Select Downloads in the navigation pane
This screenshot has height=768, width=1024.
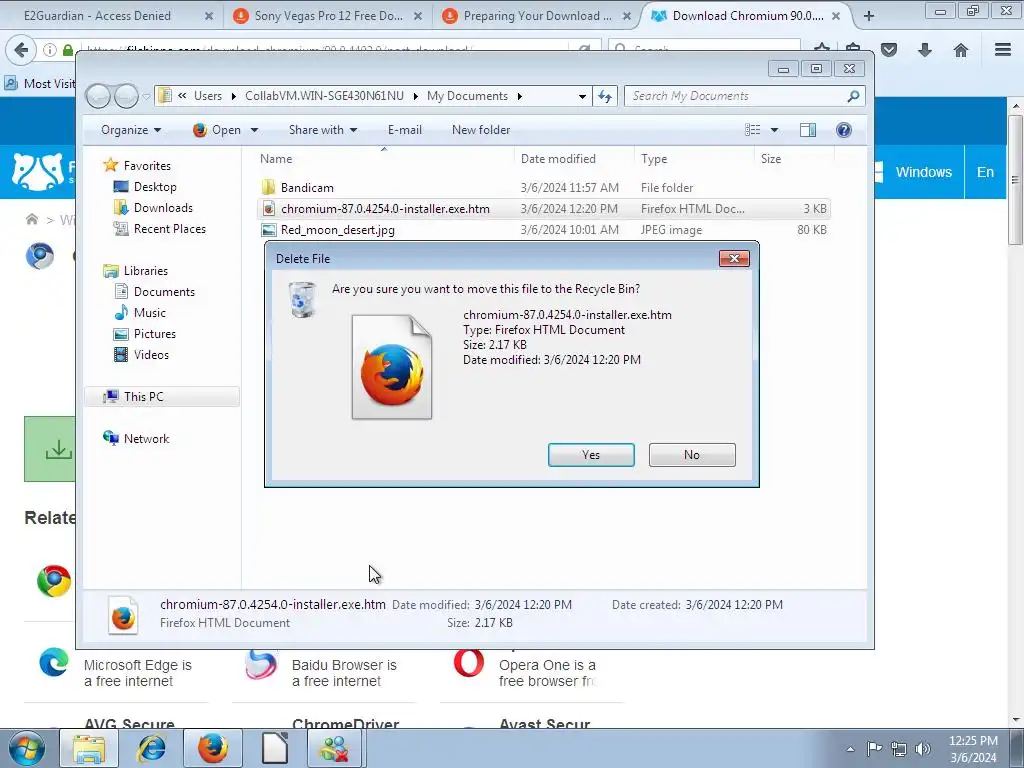tap(163, 208)
